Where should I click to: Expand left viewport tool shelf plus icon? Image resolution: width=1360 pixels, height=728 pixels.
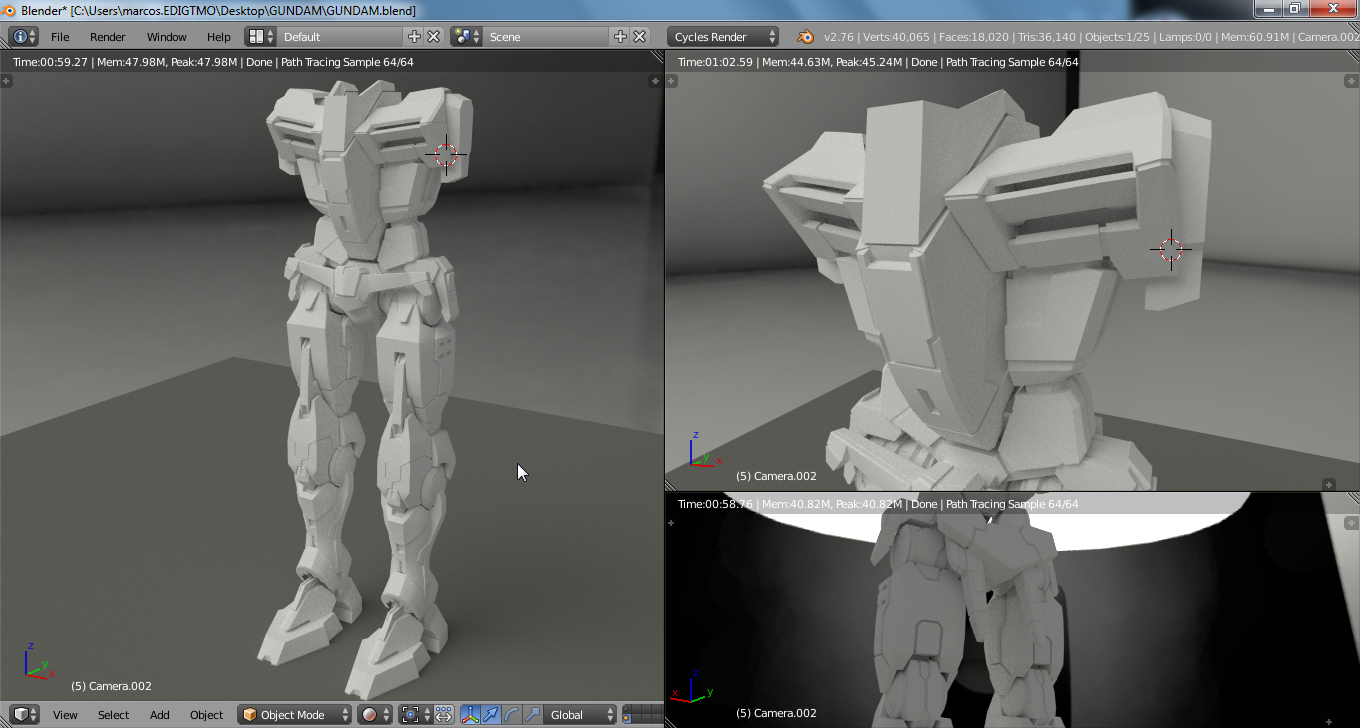[x=6, y=79]
